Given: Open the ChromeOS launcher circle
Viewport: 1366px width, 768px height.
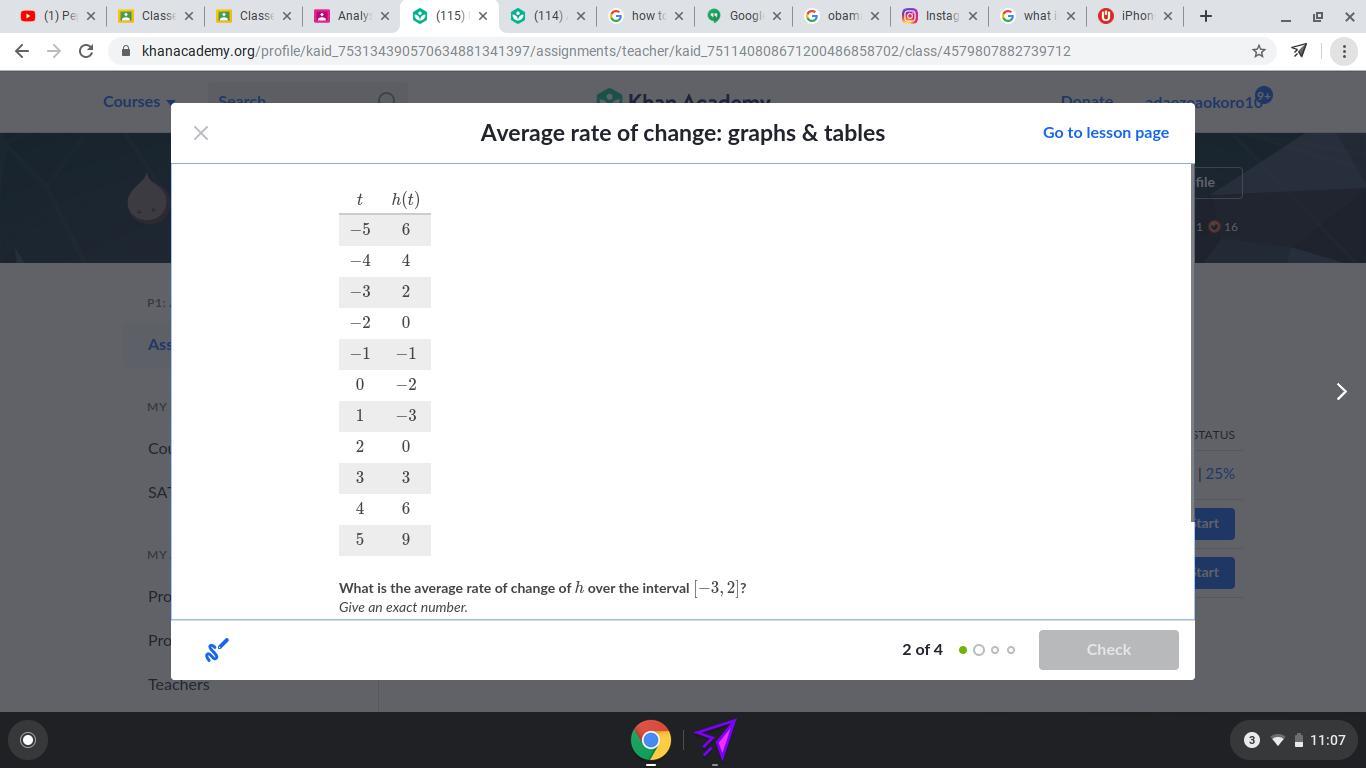Looking at the screenshot, I should (28, 740).
